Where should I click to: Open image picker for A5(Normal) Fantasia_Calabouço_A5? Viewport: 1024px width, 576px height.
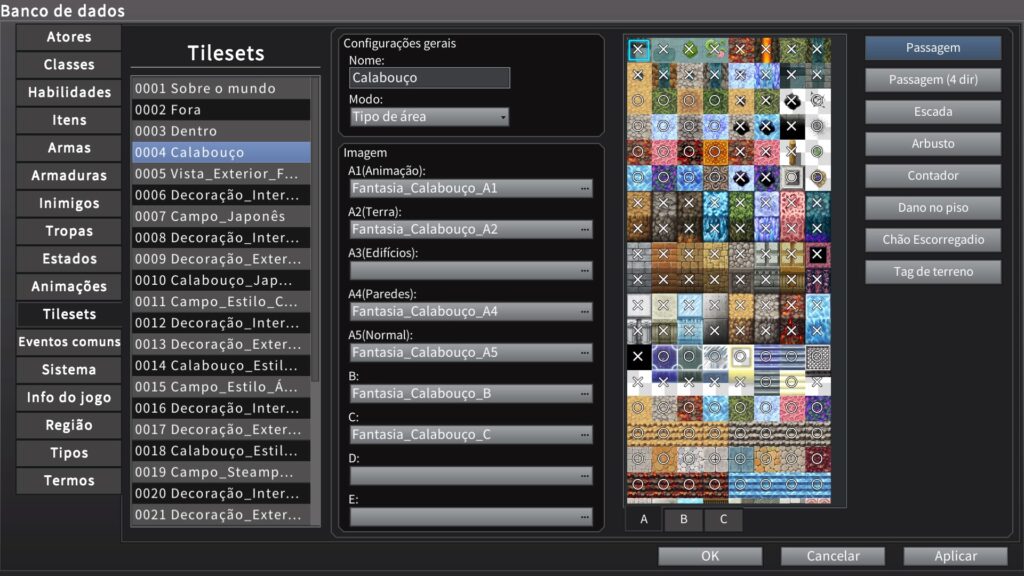tap(471, 353)
